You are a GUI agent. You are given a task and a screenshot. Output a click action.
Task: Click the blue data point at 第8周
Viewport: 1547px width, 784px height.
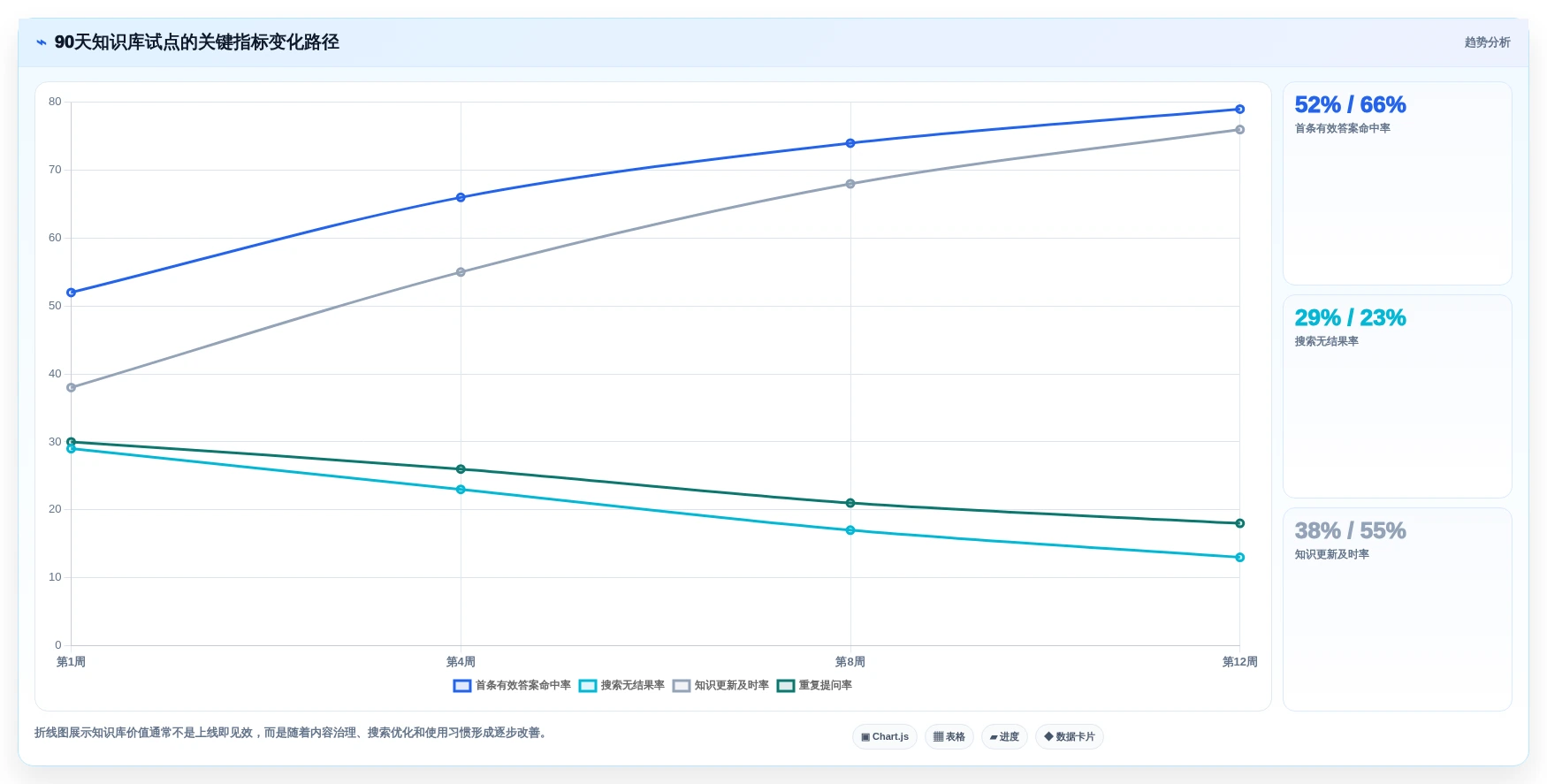pyautogui.click(x=850, y=143)
